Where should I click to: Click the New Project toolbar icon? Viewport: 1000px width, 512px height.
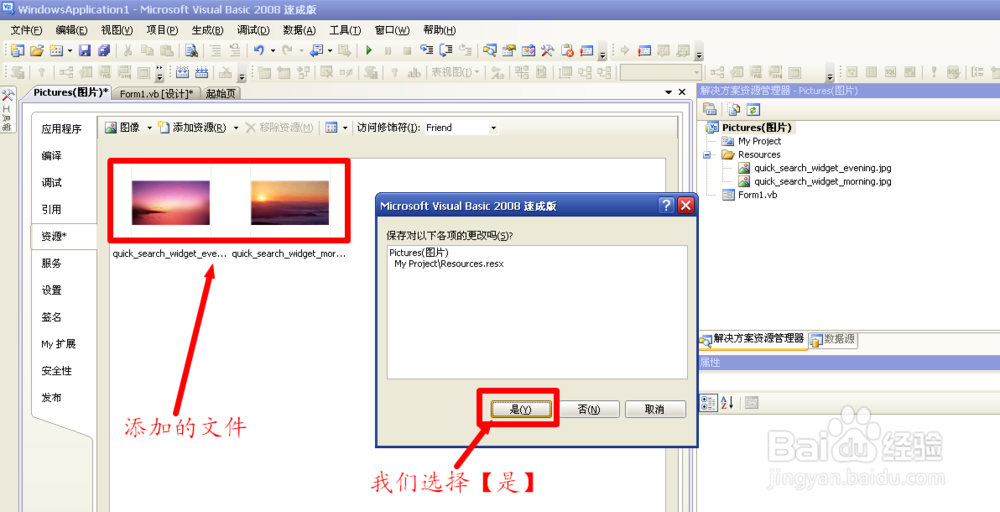(x=17, y=50)
